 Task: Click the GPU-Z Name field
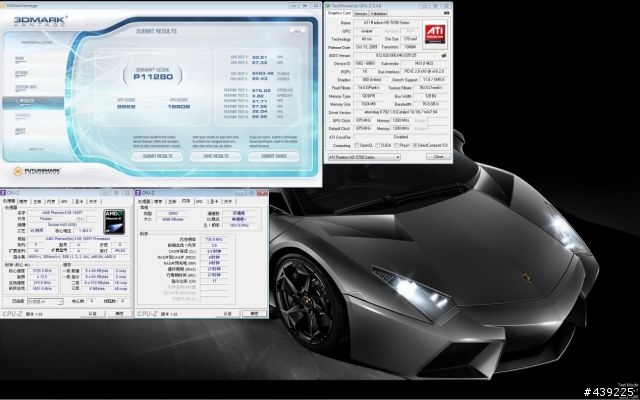pos(386,23)
